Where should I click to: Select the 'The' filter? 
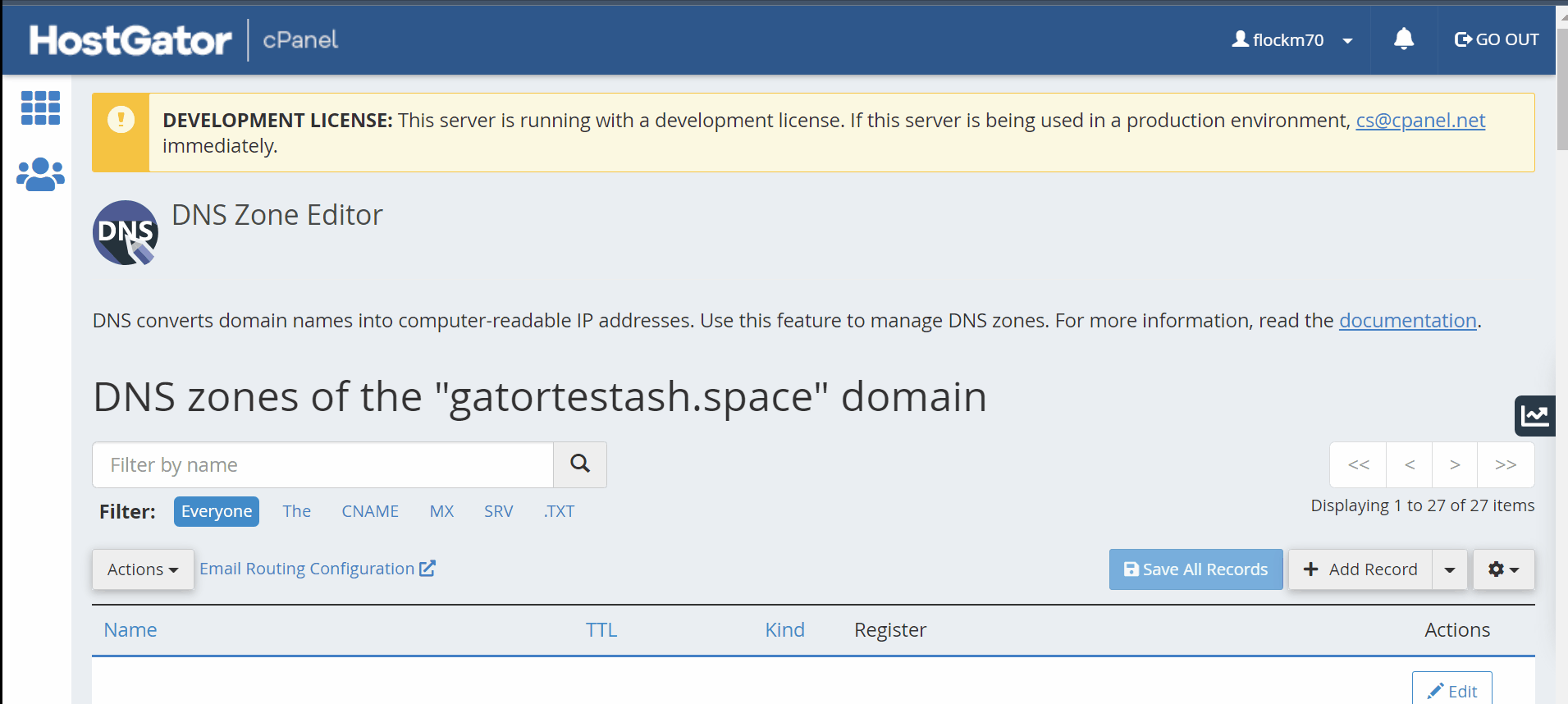[296, 511]
